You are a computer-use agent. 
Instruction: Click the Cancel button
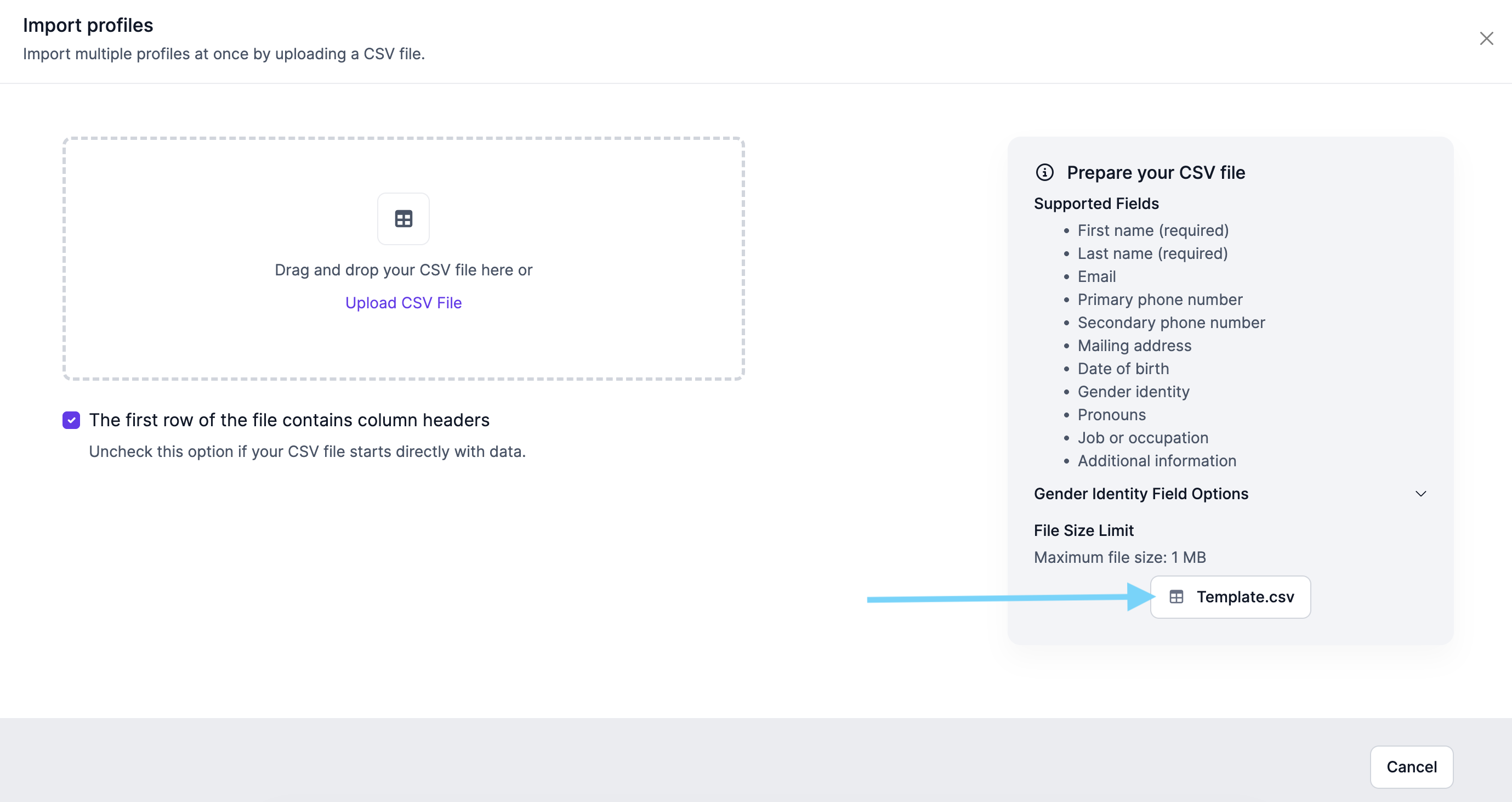pyautogui.click(x=1412, y=767)
